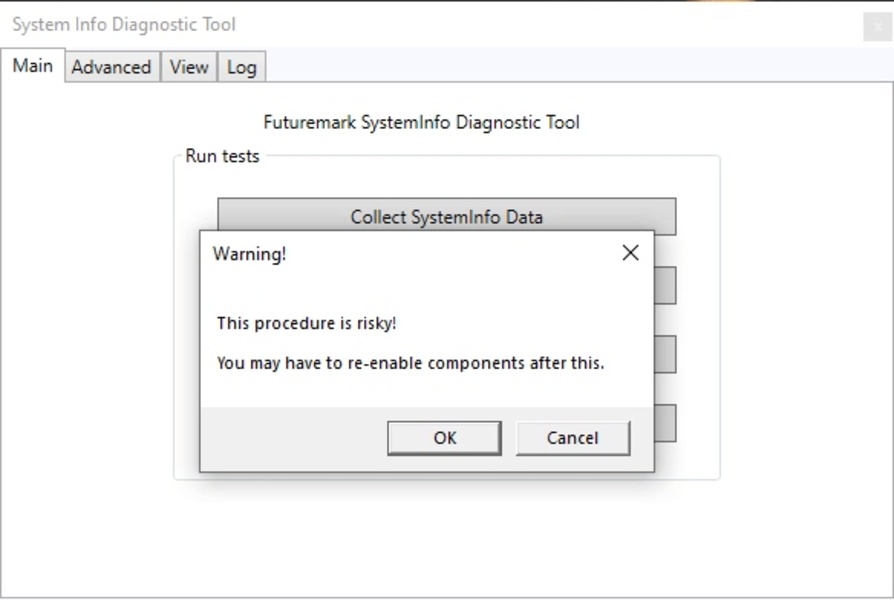Cancel the risky procedure warning
The width and height of the screenshot is (894, 600).
pos(573,438)
